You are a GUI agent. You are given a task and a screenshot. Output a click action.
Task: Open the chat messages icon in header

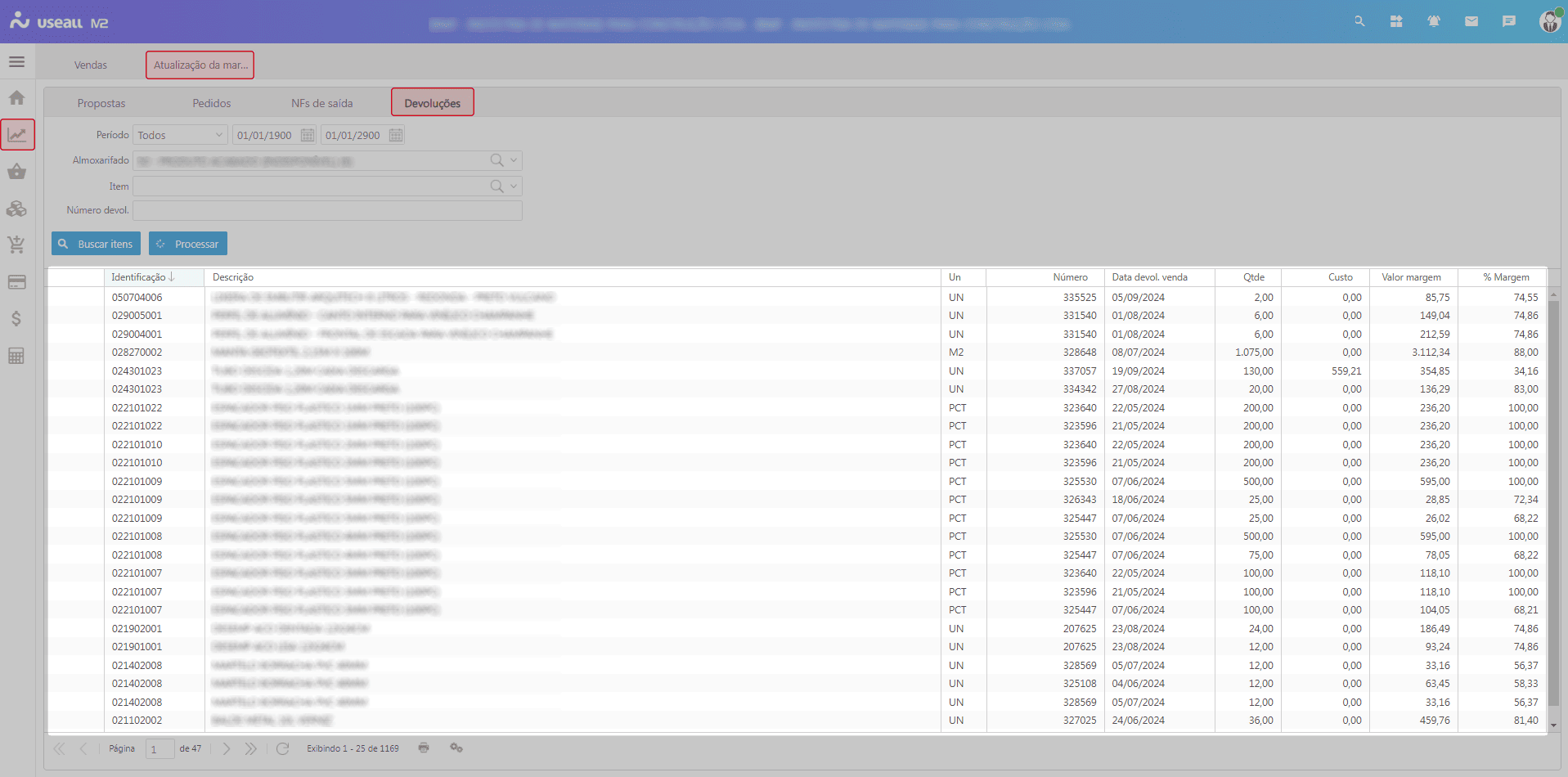pos(1509,21)
